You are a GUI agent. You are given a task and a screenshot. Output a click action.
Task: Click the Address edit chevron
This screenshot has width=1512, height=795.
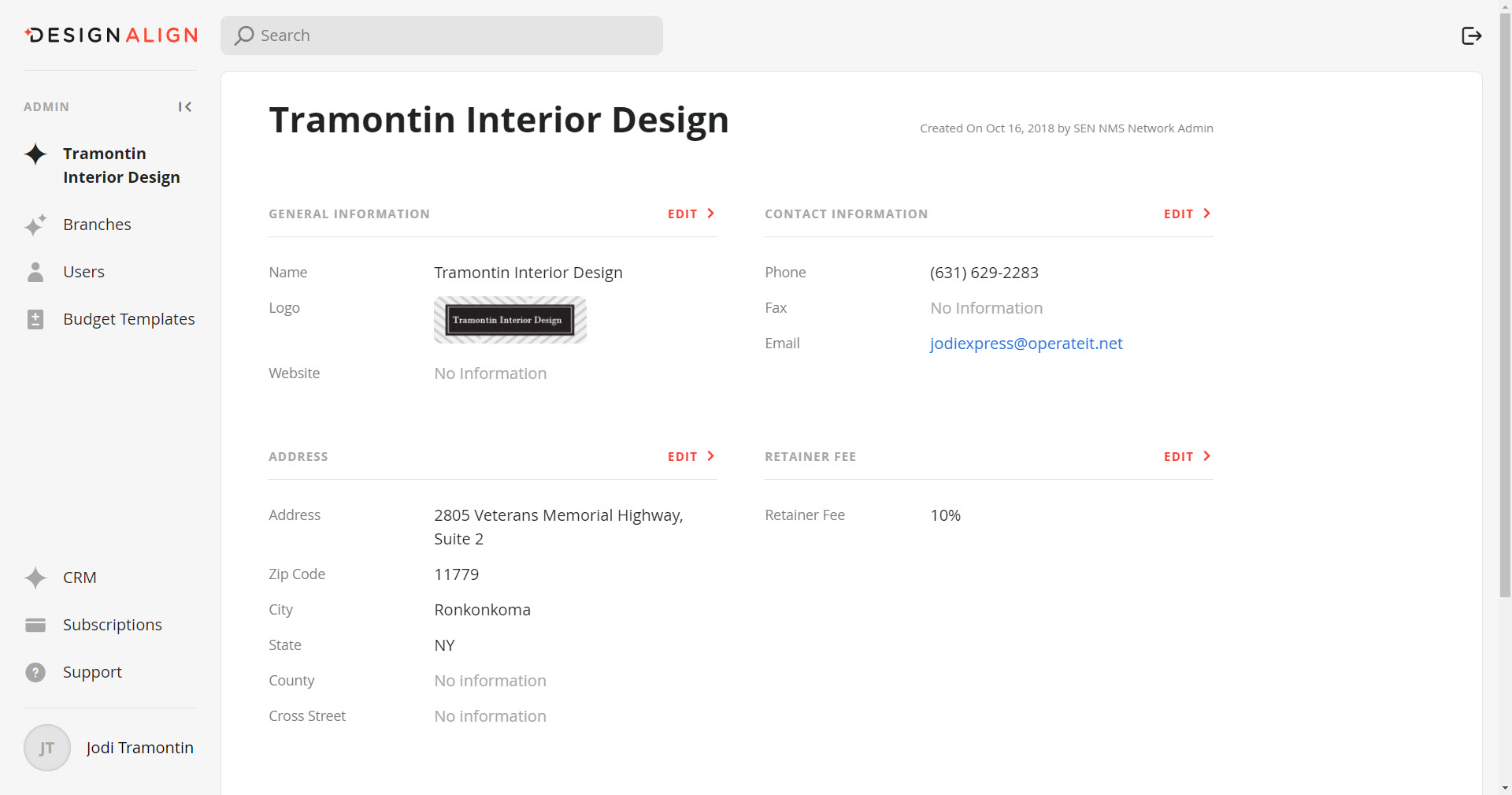click(x=711, y=456)
